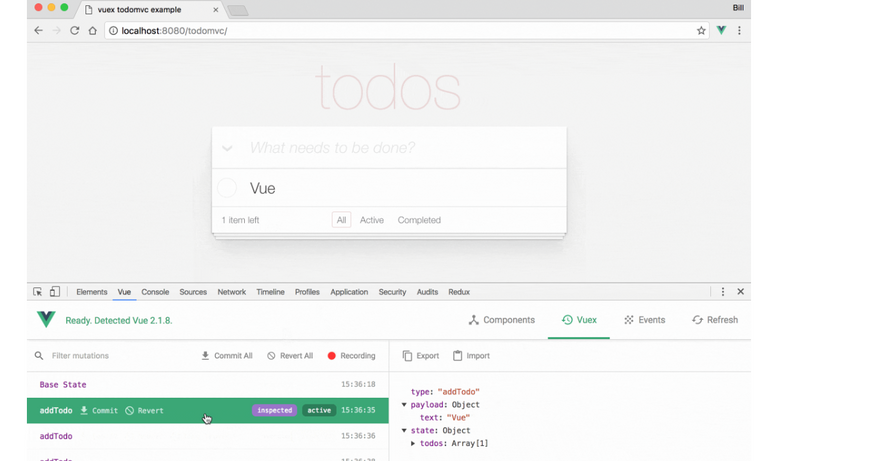
Task: Bookmark the page with the star icon
Action: 701,31
